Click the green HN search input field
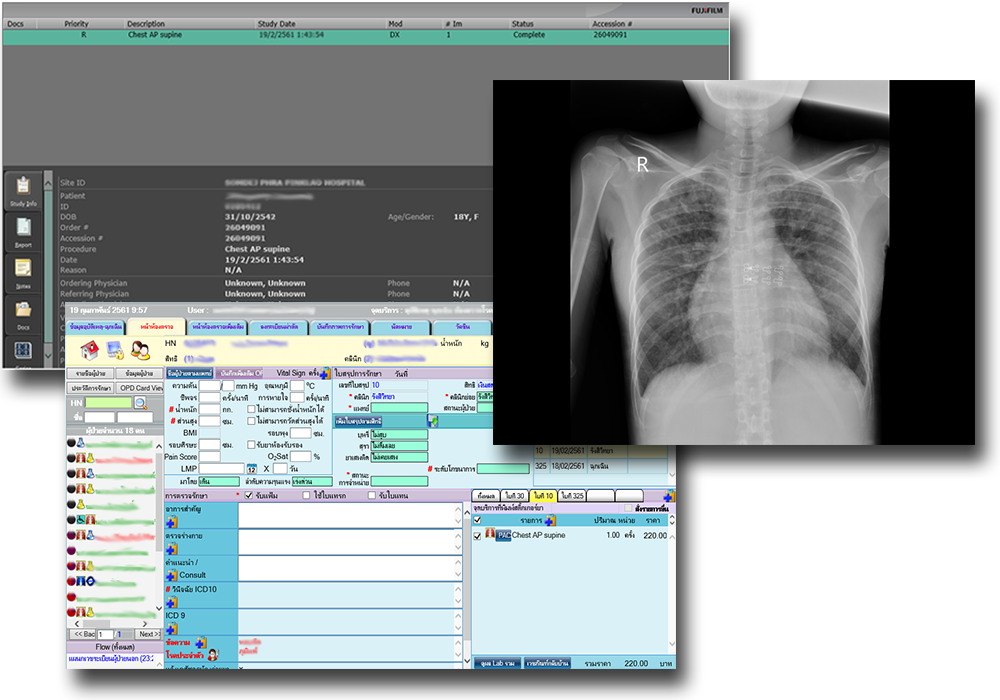Image resolution: width=1000 pixels, height=700 pixels. pos(108,403)
